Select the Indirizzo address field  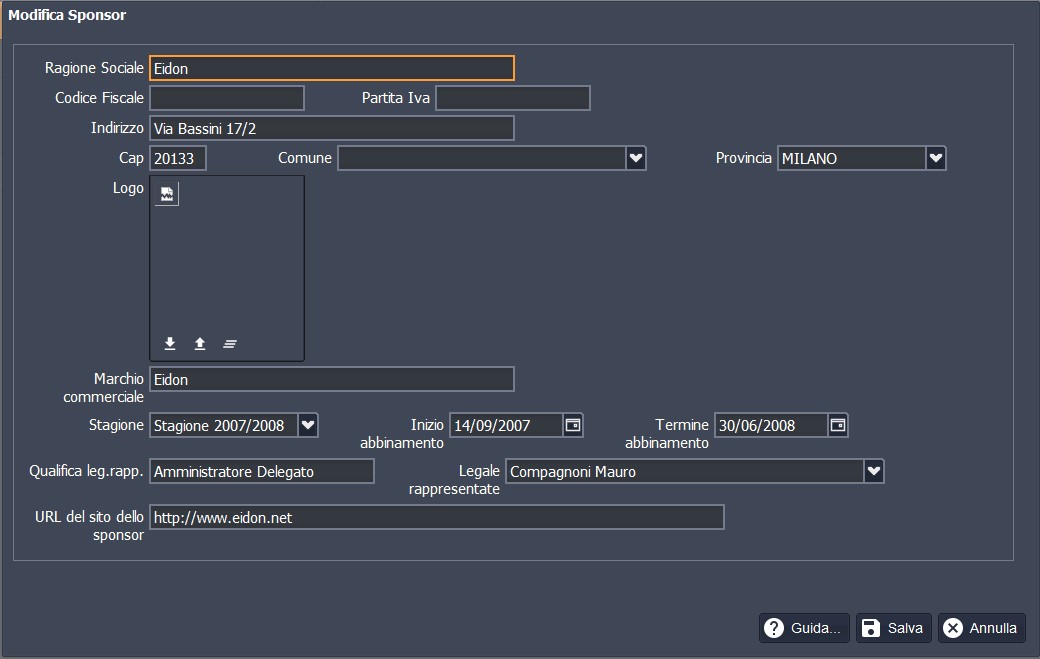point(331,128)
